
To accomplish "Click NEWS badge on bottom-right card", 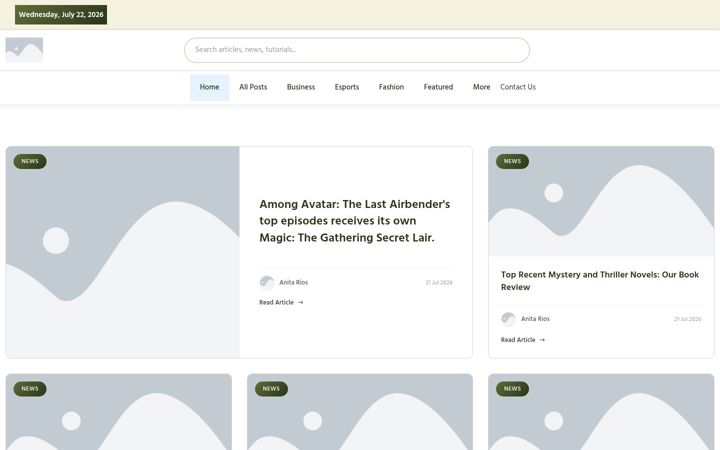I will [x=512, y=388].
